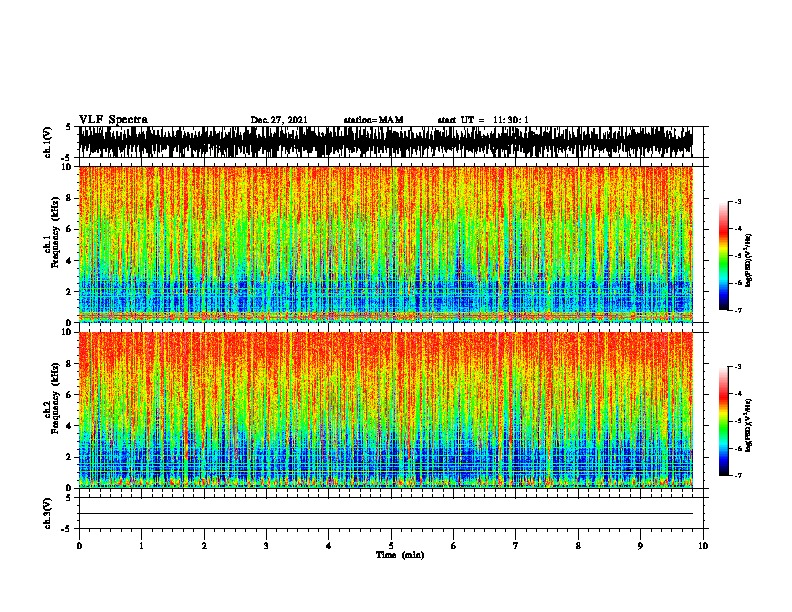Screen dimensions: 792x612
Task: Click the "Time (min)" x-axis label
Action: pos(400,555)
